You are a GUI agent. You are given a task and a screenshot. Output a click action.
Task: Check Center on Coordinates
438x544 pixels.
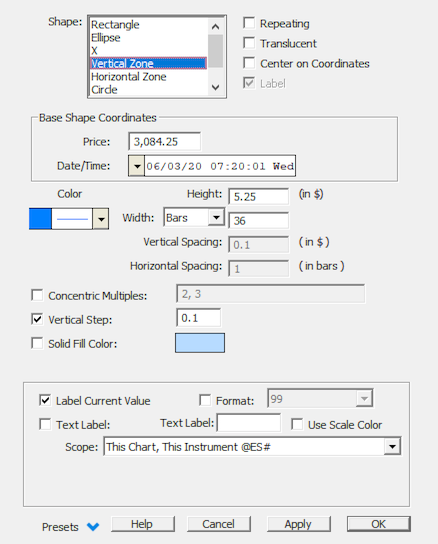(249, 63)
